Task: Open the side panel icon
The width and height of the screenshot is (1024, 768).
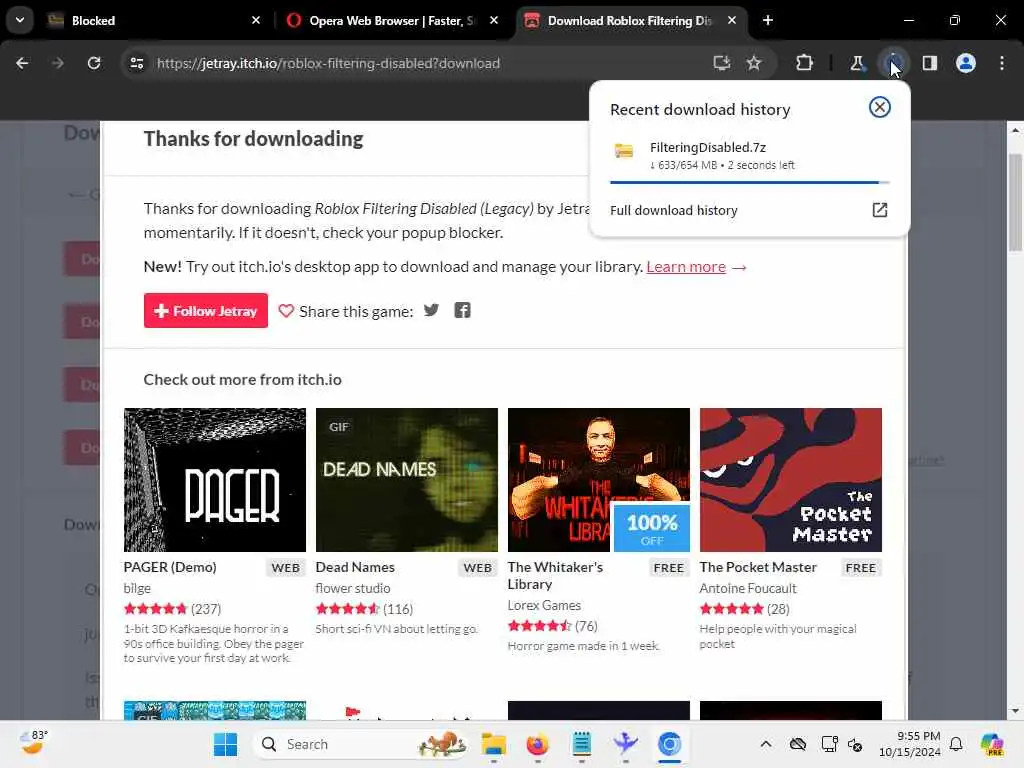Action: (x=930, y=63)
